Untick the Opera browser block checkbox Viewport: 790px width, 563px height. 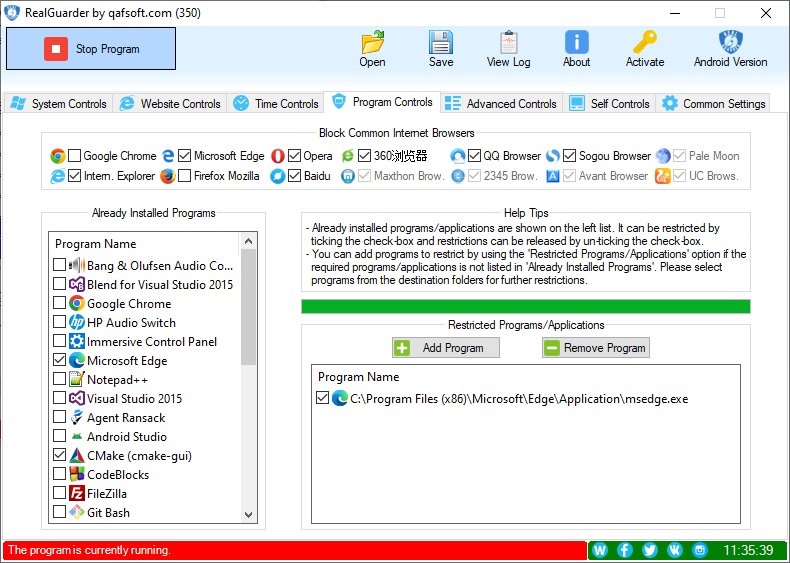[294, 156]
